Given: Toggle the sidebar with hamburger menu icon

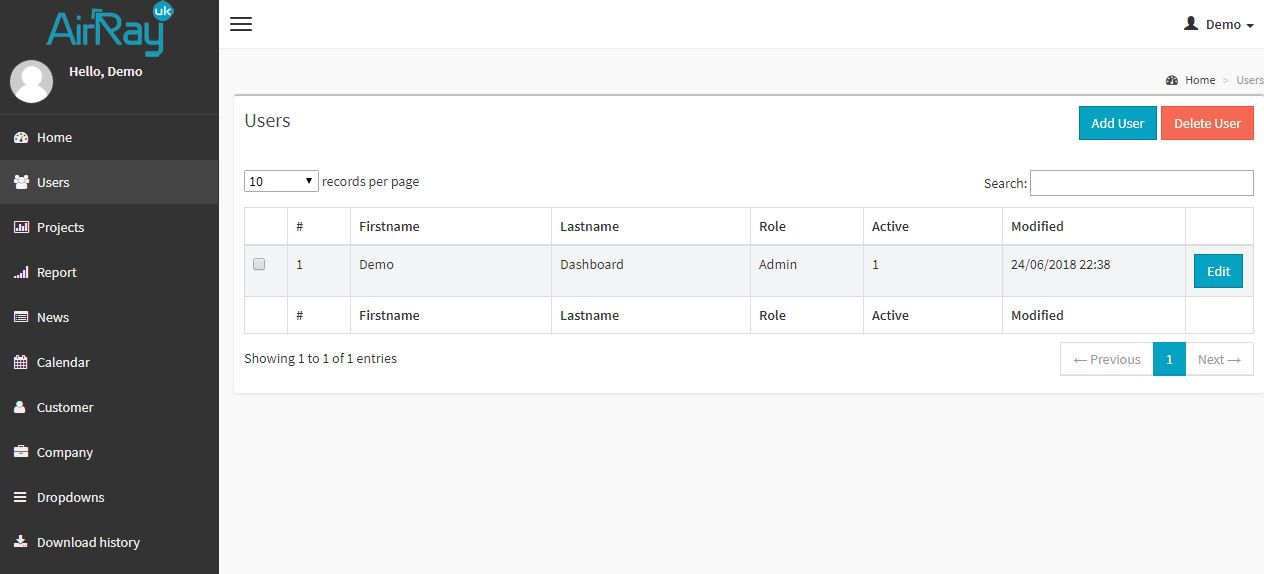Looking at the screenshot, I should [241, 24].
